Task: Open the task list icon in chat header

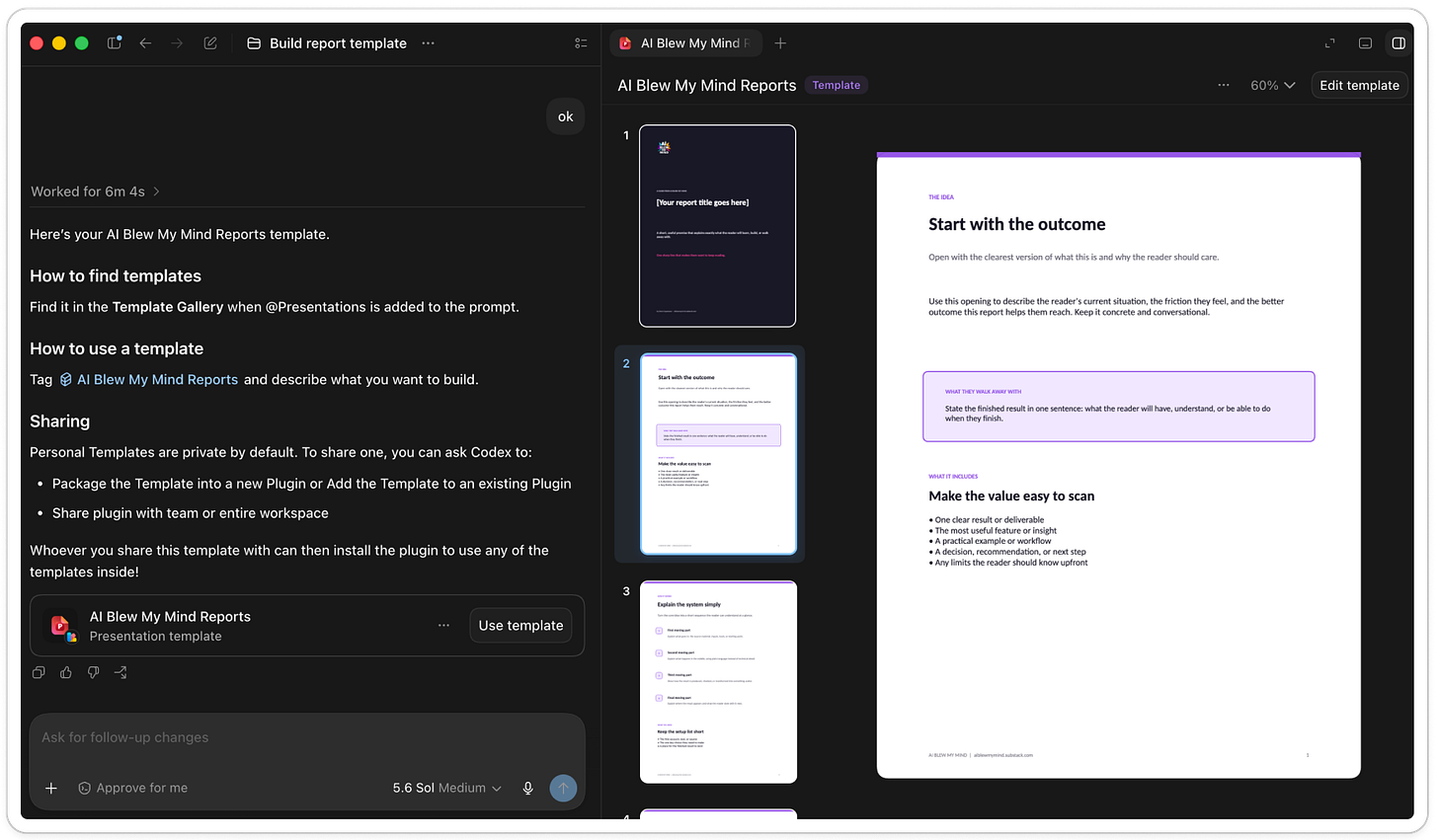Action: click(x=581, y=43)
